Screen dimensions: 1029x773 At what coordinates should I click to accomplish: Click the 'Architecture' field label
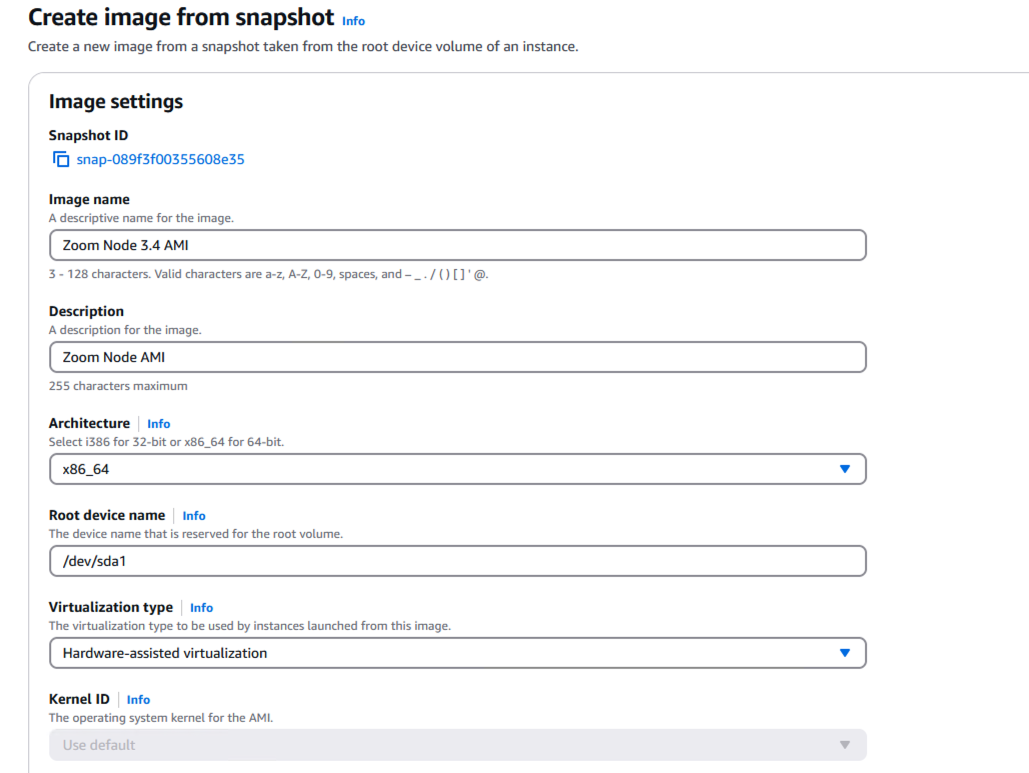(89, 423)
